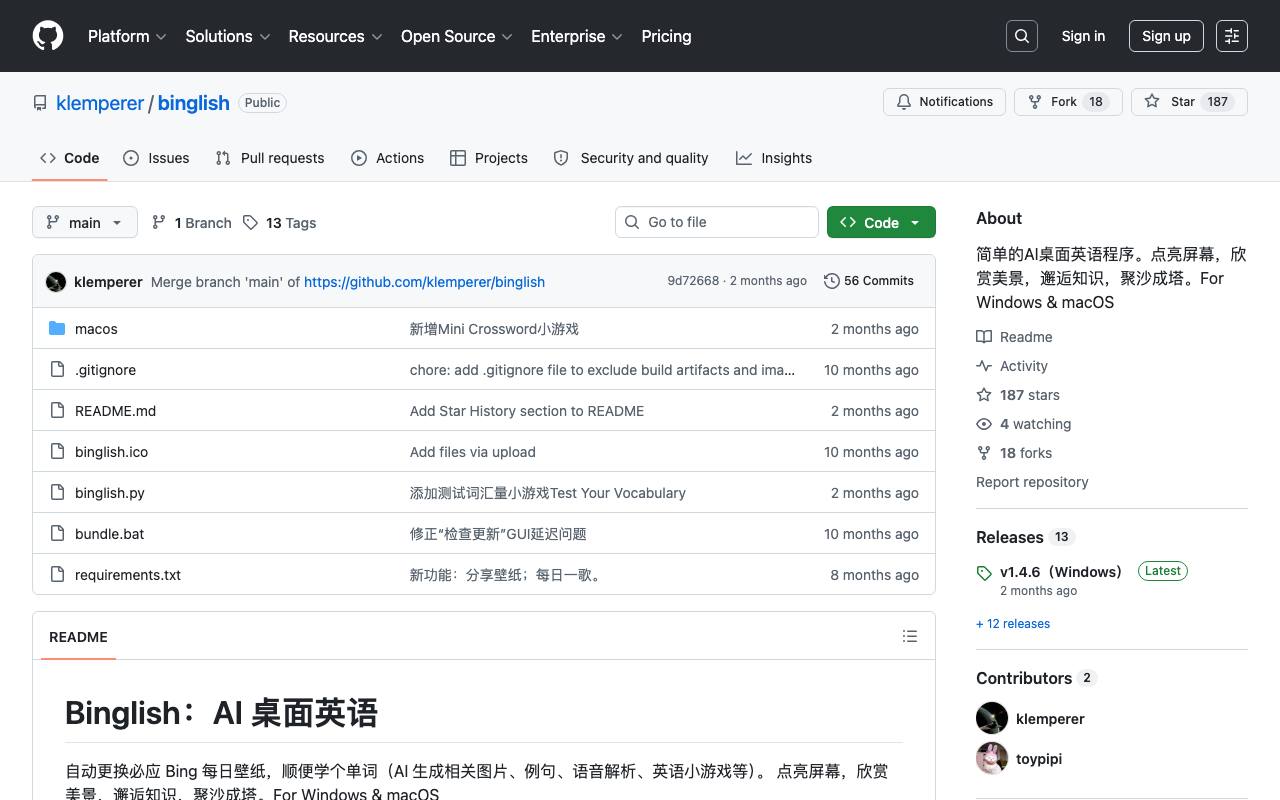
Task: Switch to Security and quality tab
Action: click(x=631, y=158)
